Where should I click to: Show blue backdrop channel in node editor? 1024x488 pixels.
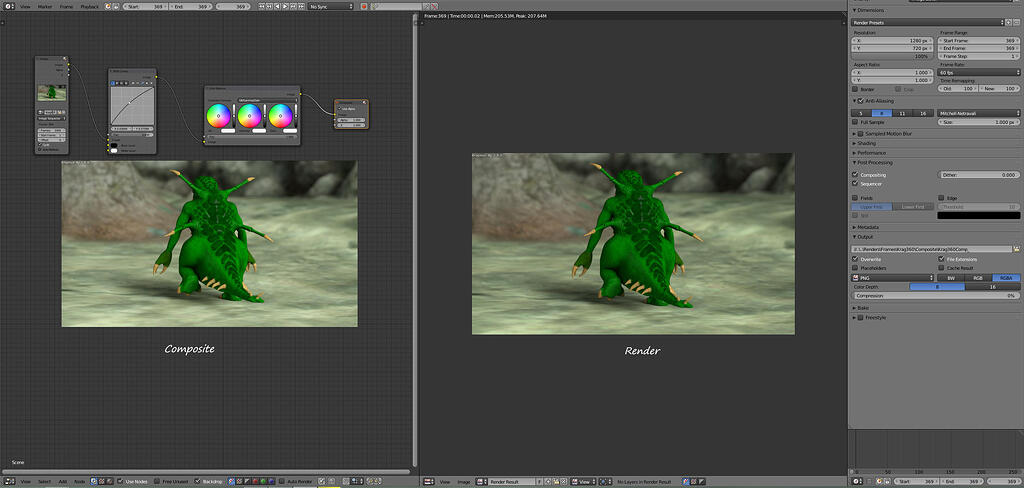[271, 481]
